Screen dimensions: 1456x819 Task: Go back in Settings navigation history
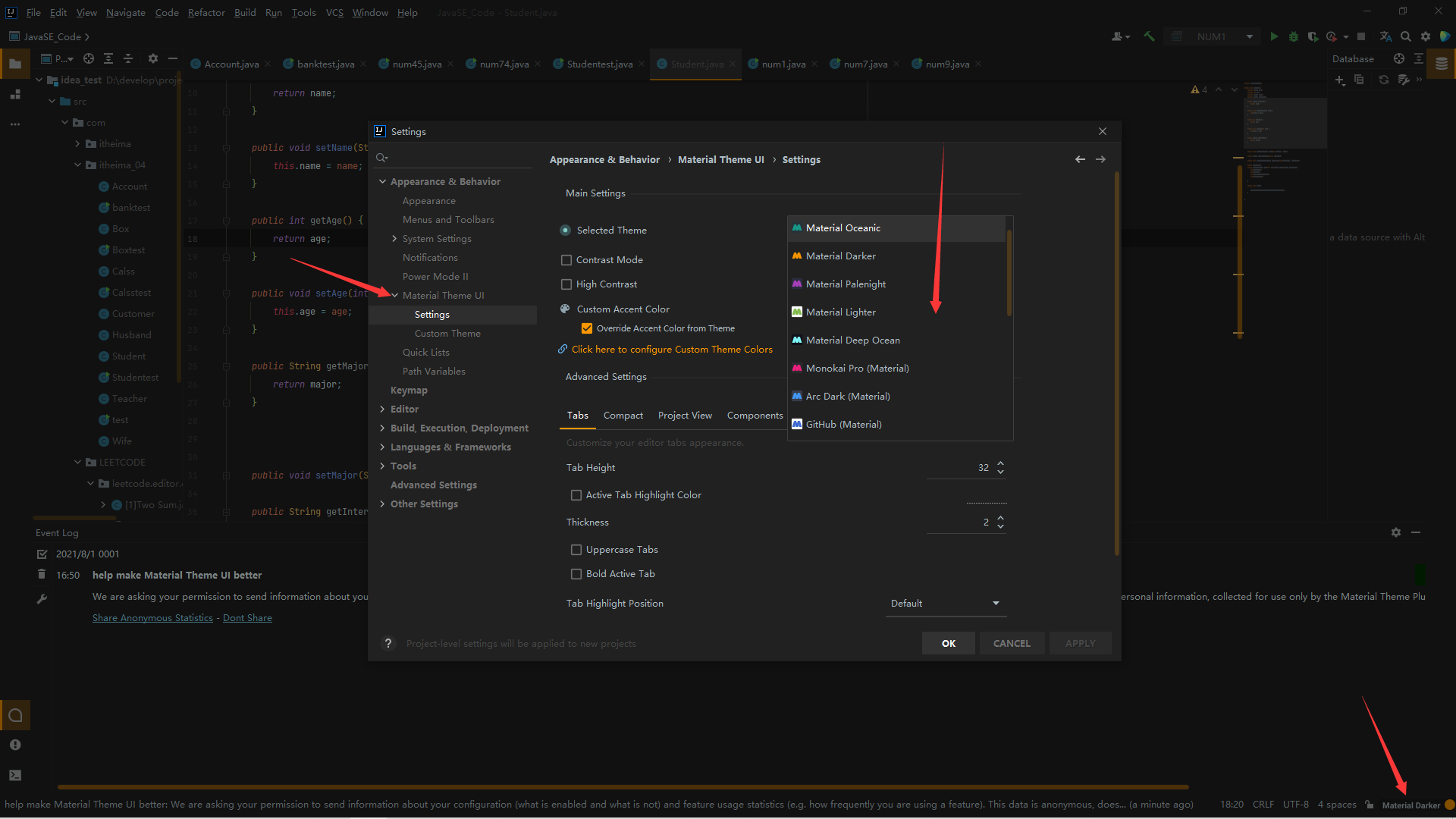(1080, 159)
